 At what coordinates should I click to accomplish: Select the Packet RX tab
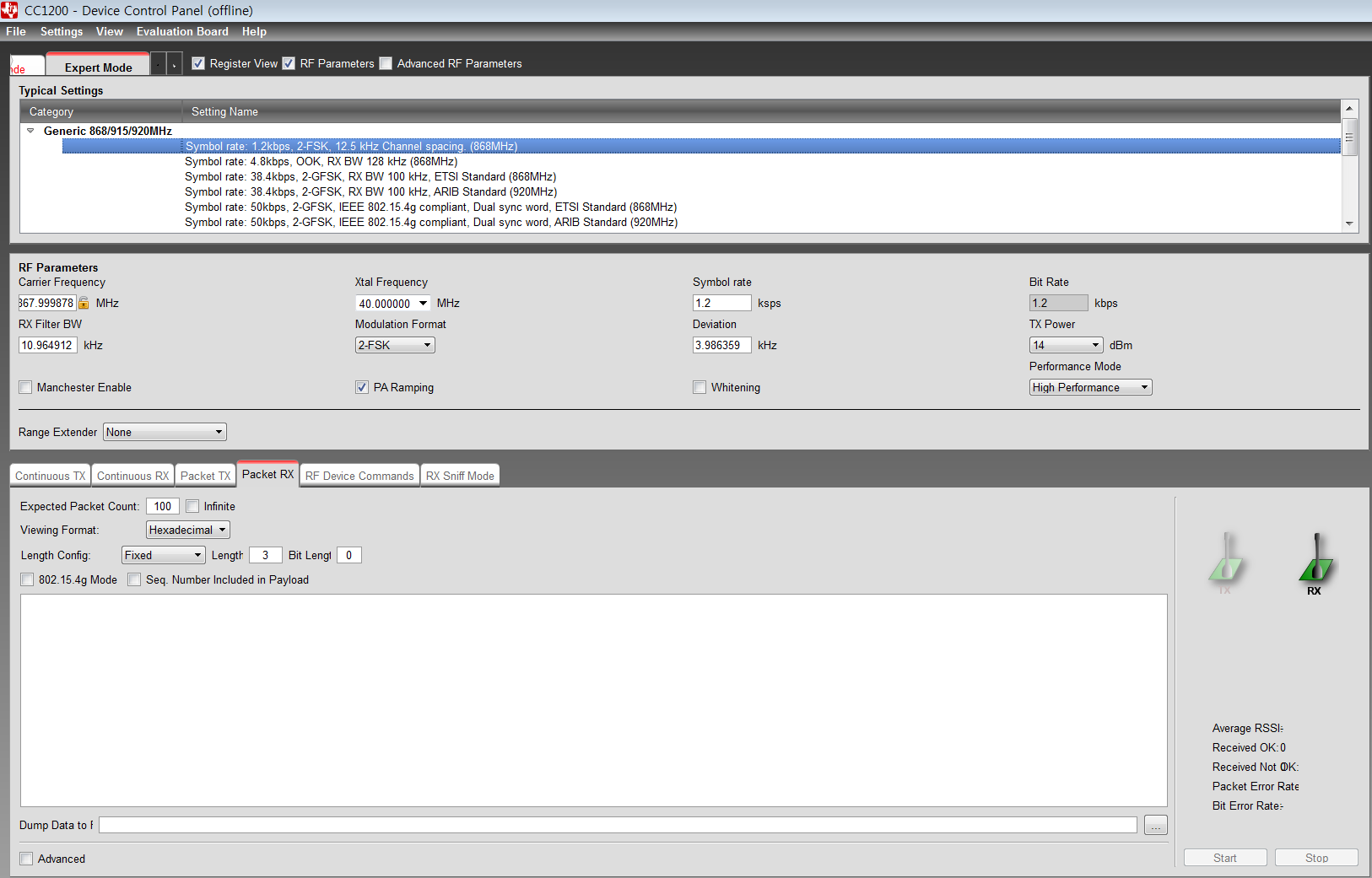click(x=267, y=474)
